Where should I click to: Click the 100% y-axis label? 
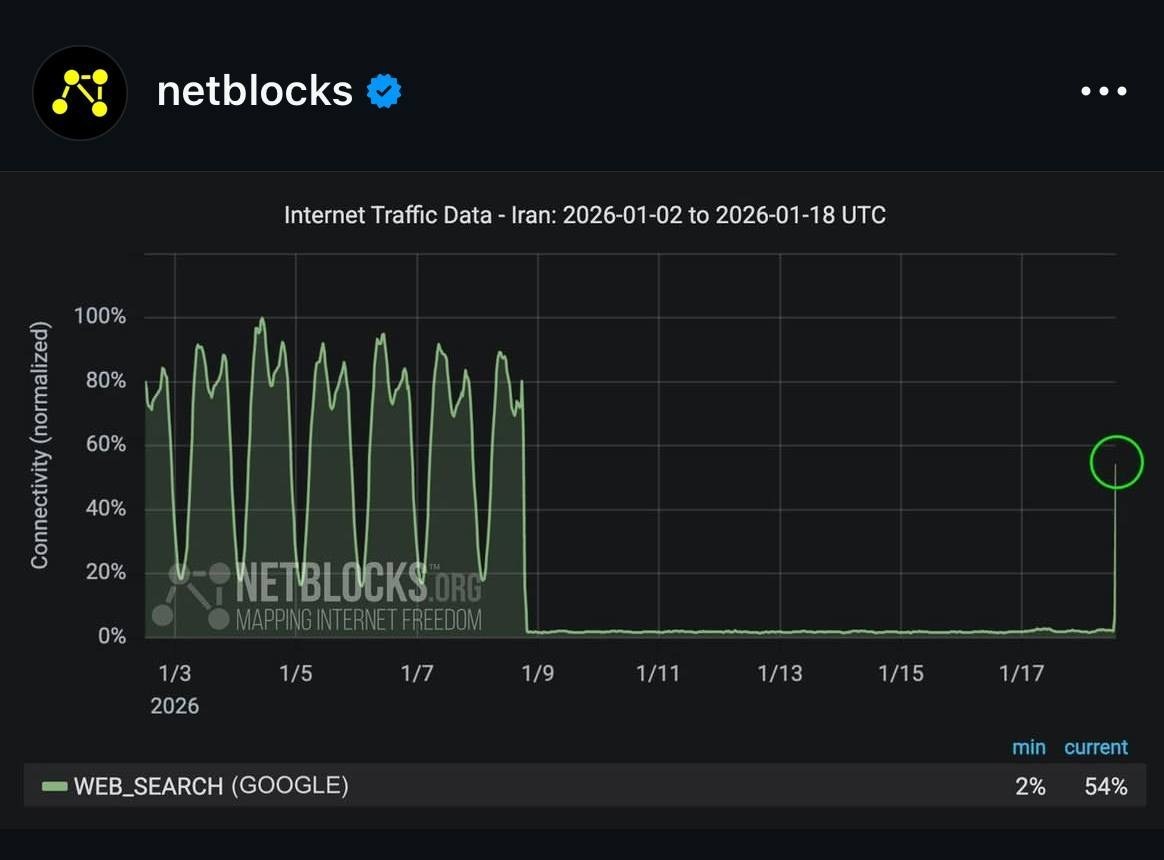click(100, 317)
